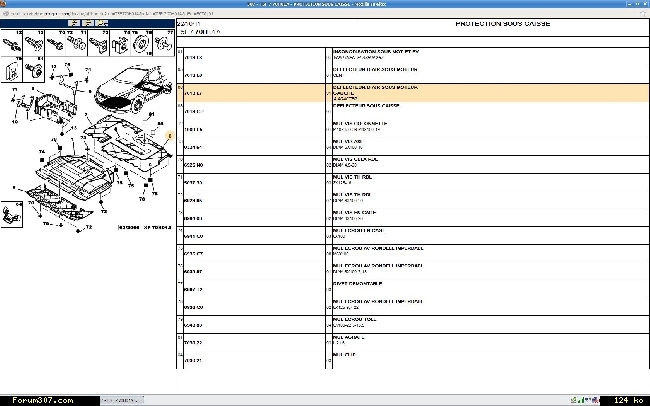
Task: Click the orange highlighted row in parts table
Action: [413, 93]
